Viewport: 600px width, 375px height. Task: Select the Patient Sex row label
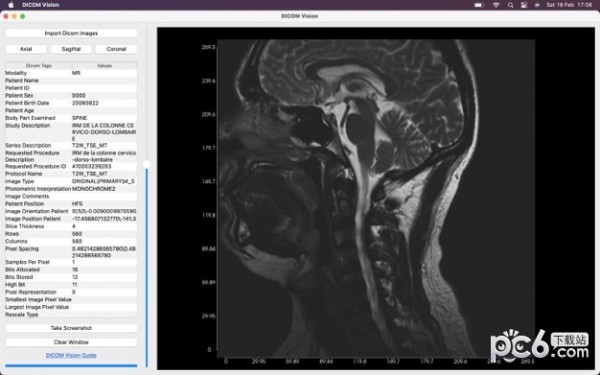pyautogui.click(x=20, y=96)
